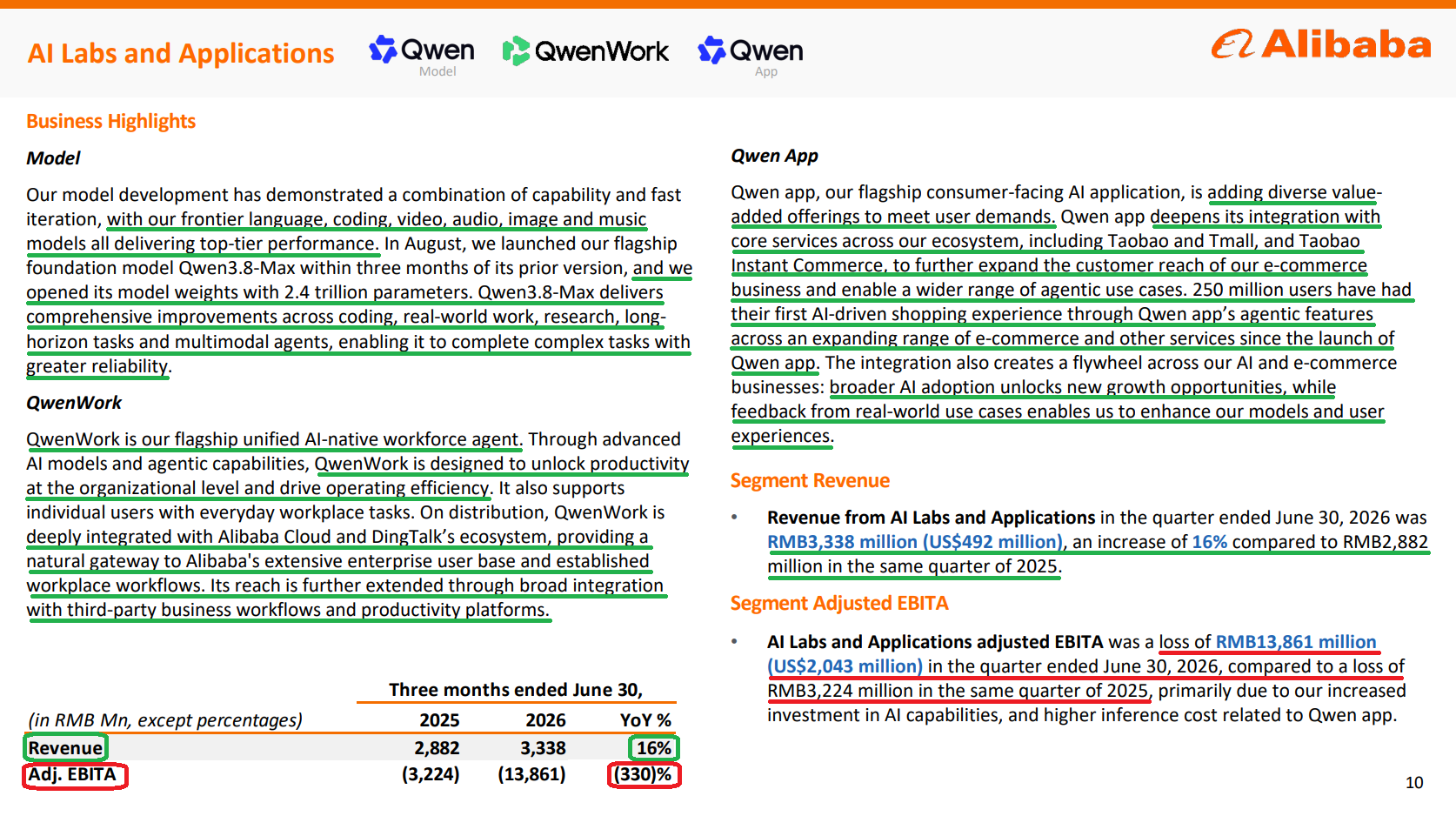Click the bold "Revenue from AI Labs and Applications" text
Screen dimensions: 1456x816
[x=931, y=518]
